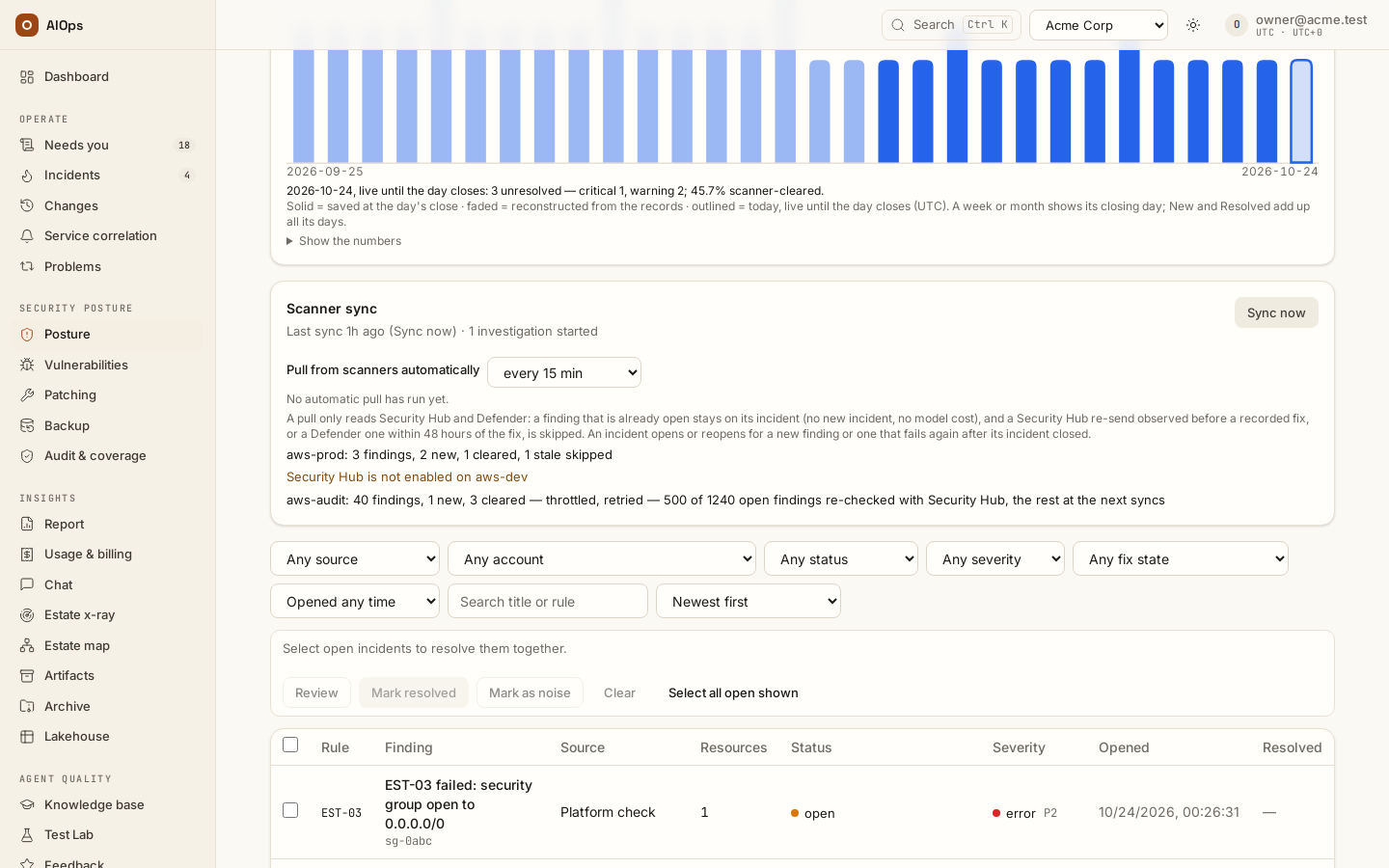Screen dimensions: 1389x868
Task: Open the Newest first sort dropdown
Action: (x=749, y=601)
